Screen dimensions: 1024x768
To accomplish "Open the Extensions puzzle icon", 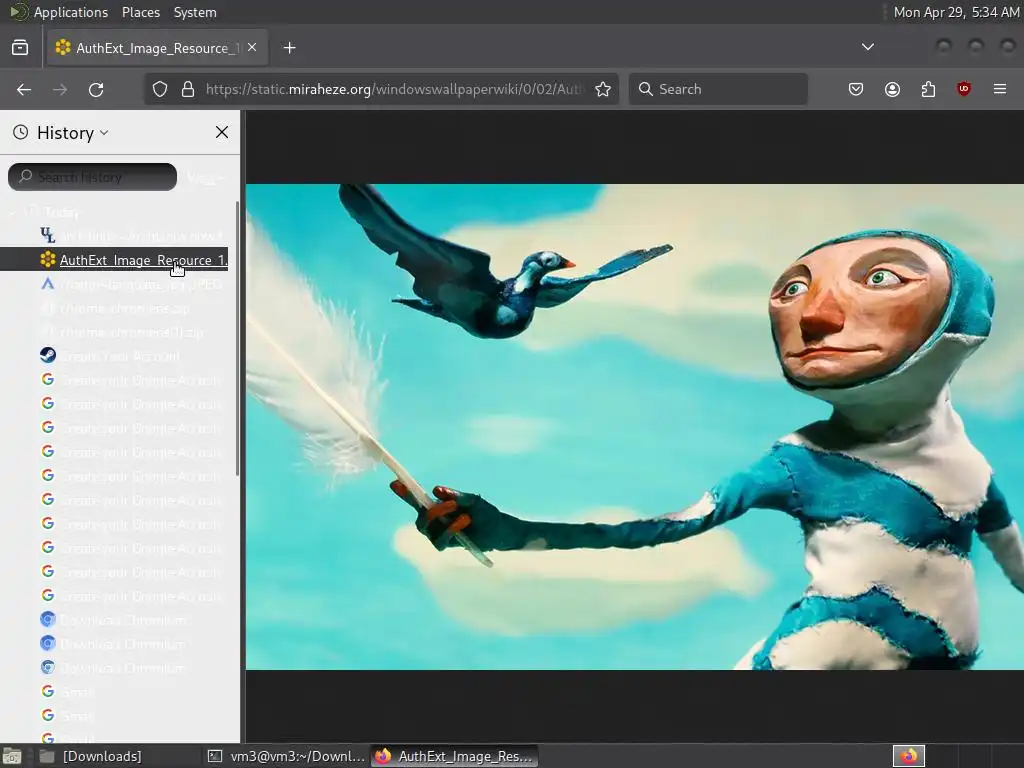I will (x=928, y=89).
